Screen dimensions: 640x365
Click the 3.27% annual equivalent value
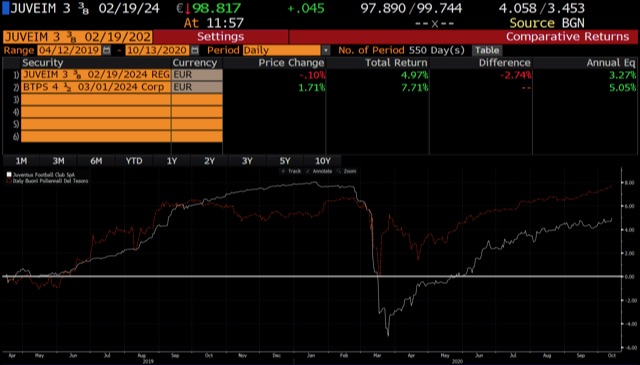point(622,75)
